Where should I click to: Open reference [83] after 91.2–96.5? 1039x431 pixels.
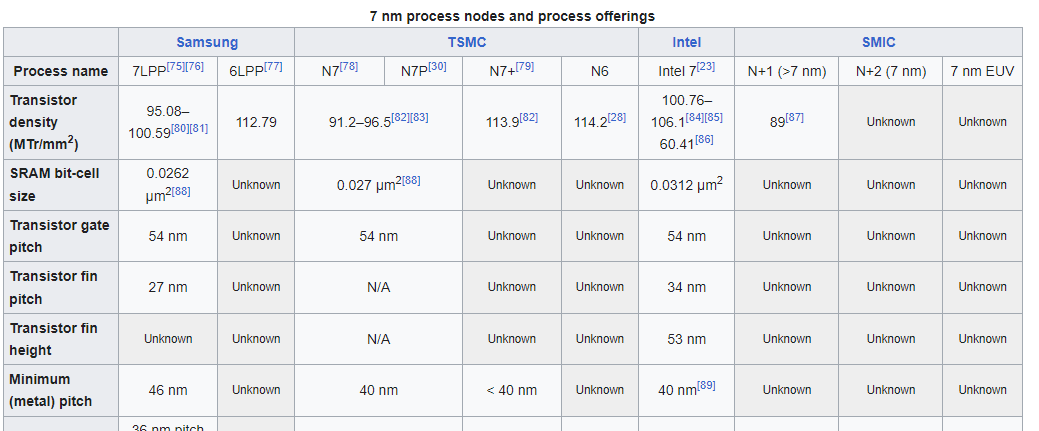(419, 117)
